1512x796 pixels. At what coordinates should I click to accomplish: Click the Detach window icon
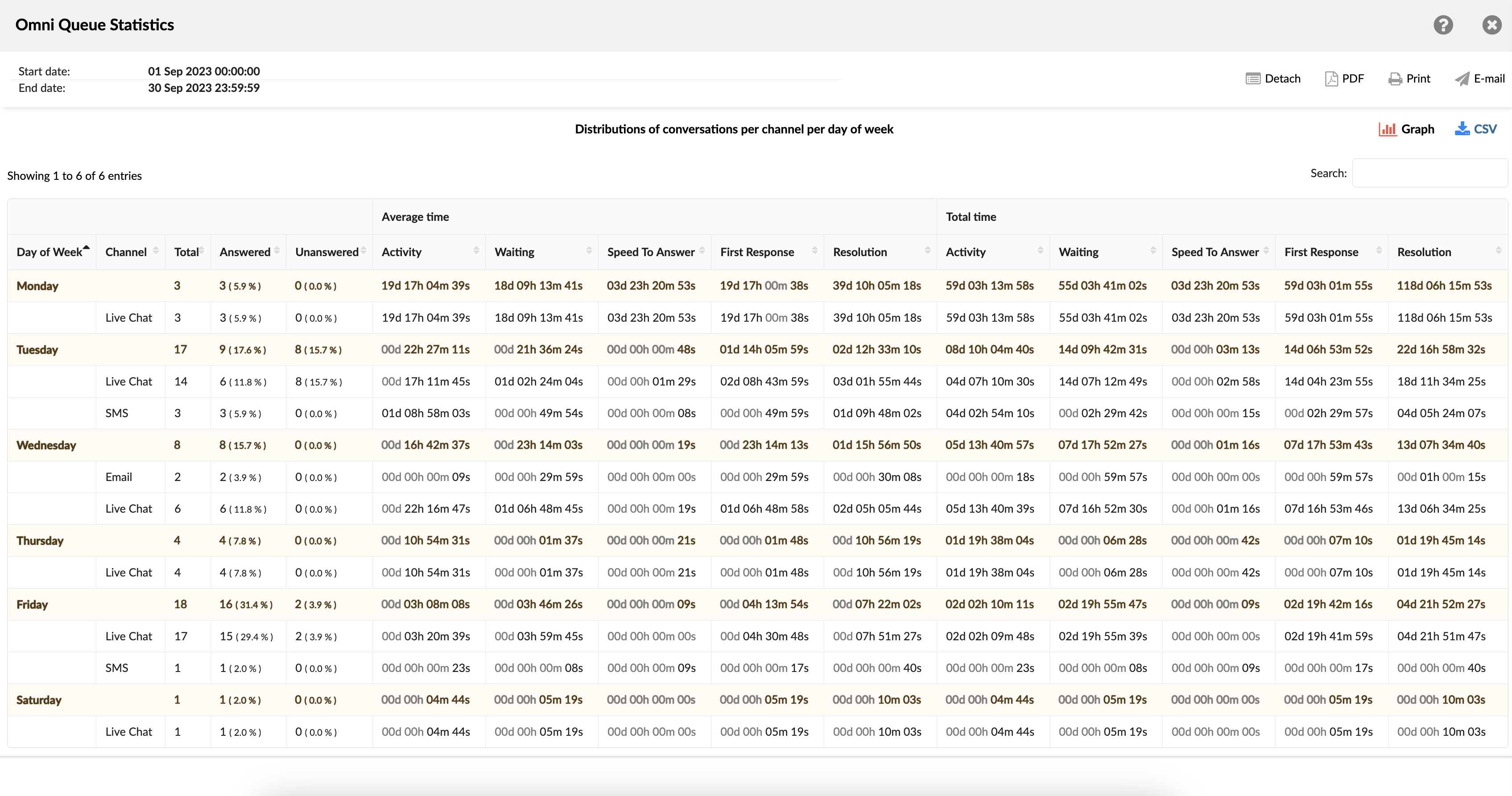[x=1252, y=79]
